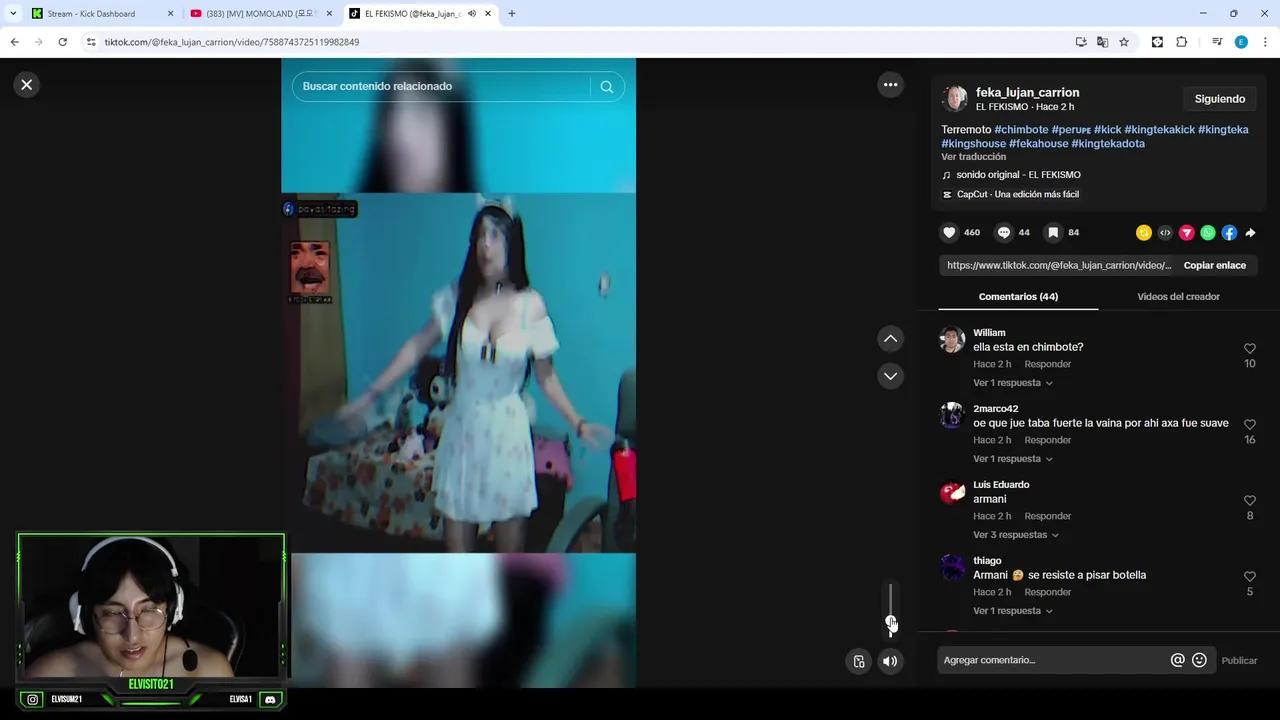
Task: Open hashtag #kick
Action: point(1107,130)
